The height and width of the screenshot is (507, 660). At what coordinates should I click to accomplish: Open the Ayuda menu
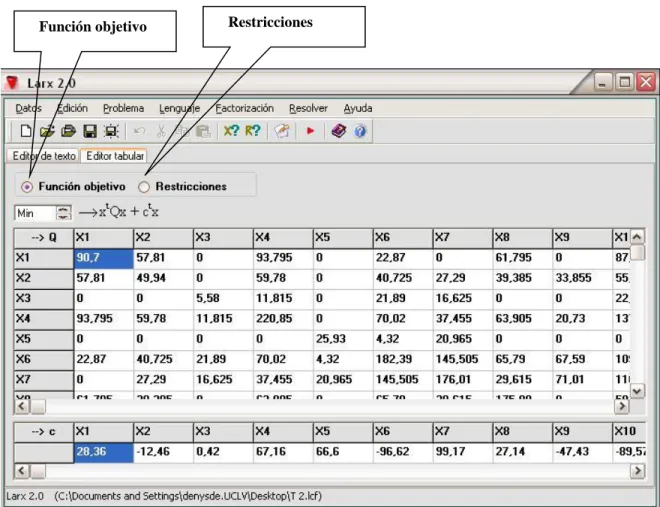(358, 109)
